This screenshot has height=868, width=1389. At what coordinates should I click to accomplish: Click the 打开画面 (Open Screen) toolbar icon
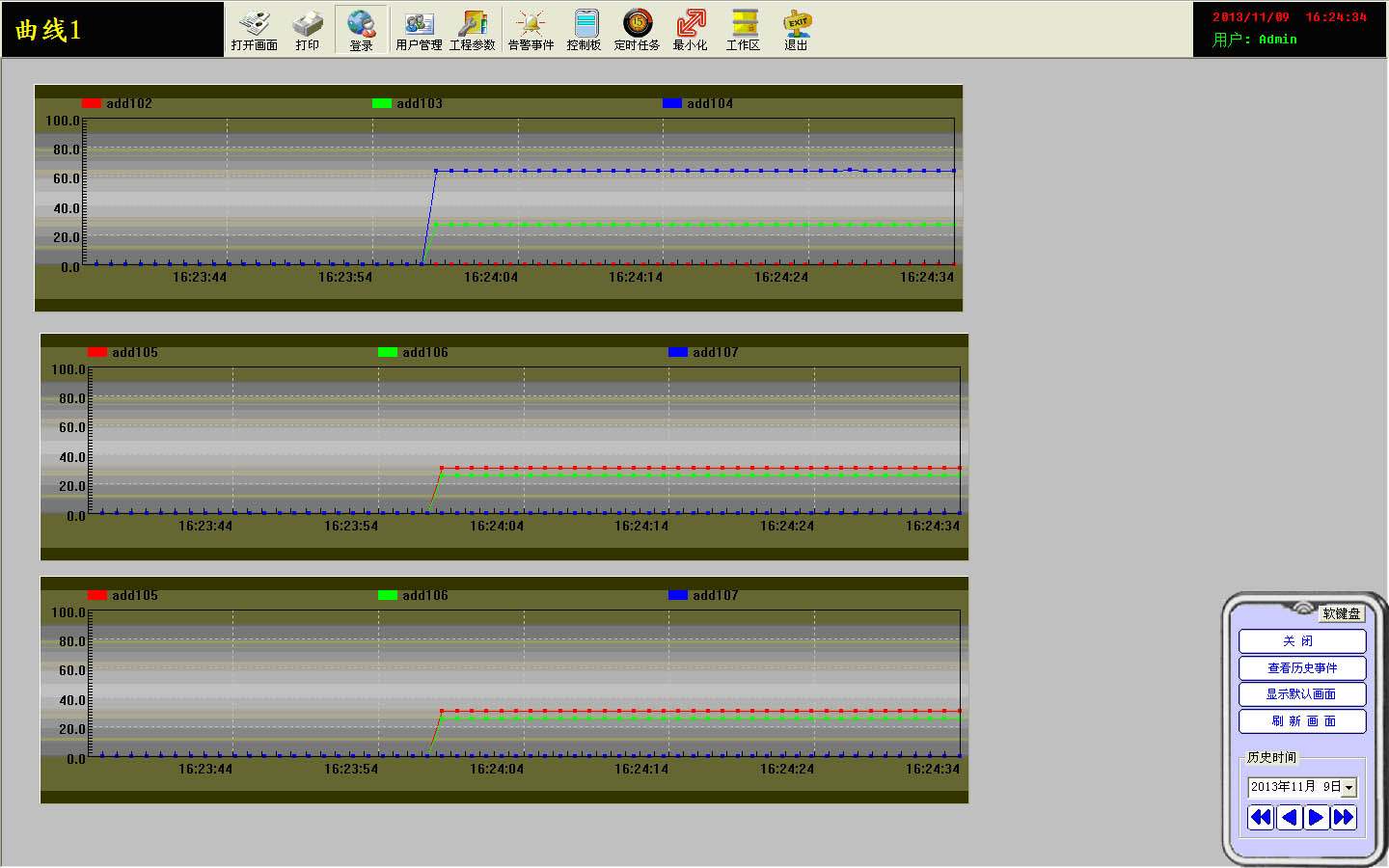254,29
